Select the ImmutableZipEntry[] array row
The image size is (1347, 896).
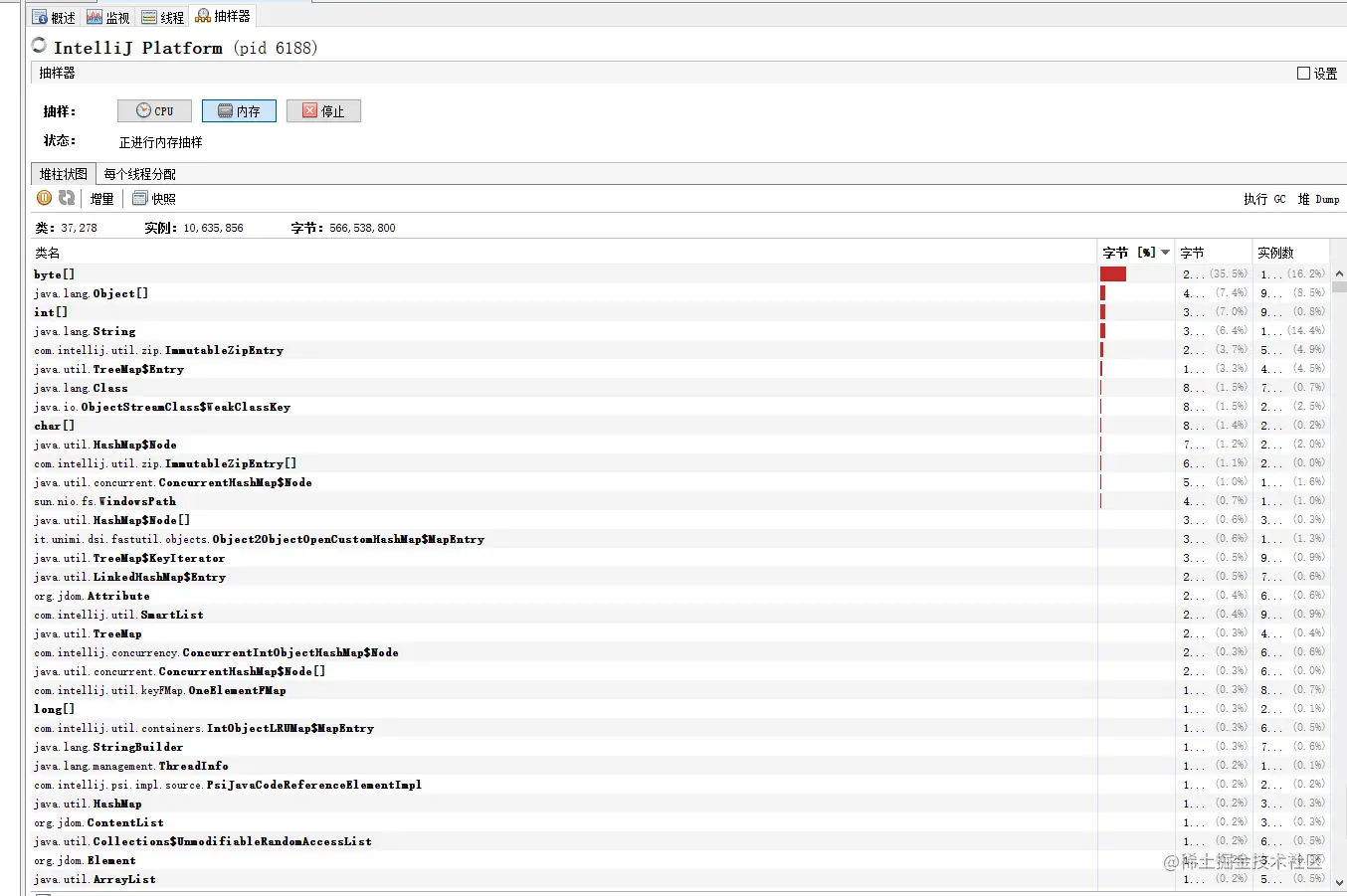point(681,463)
